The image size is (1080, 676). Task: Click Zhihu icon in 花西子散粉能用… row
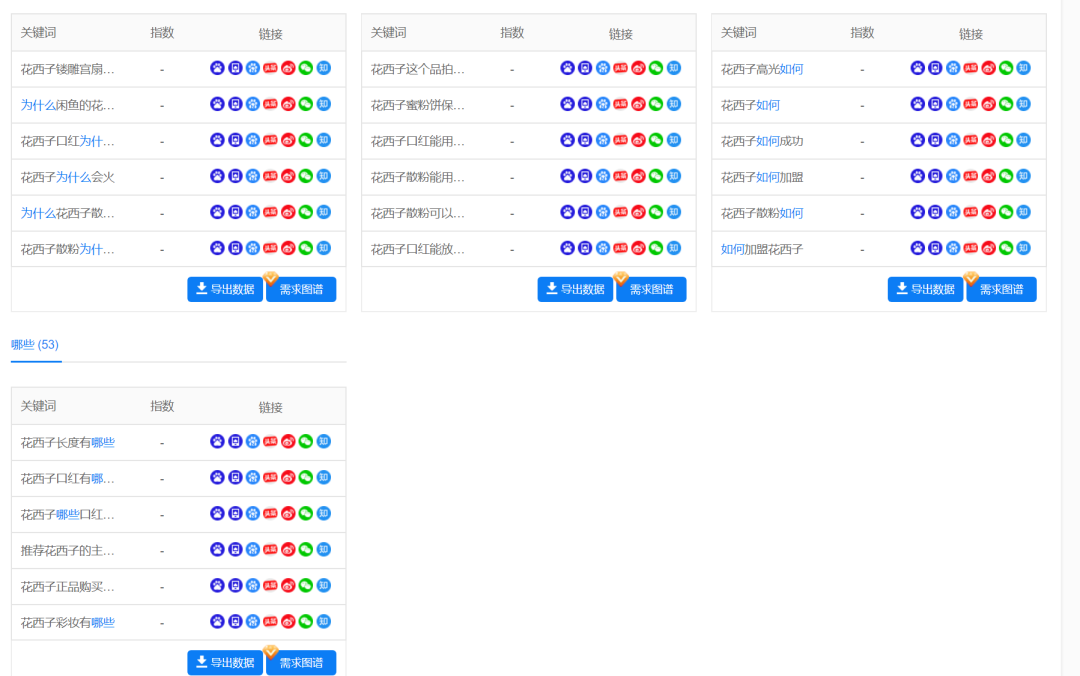click(674, 176)
